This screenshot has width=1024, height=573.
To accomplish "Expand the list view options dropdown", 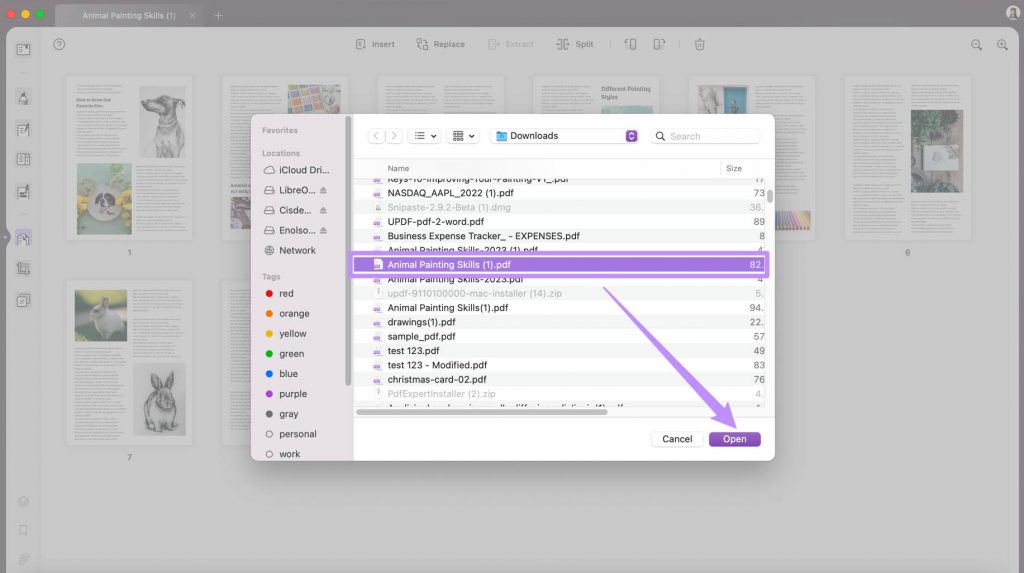I will click(x=424, y=136).
